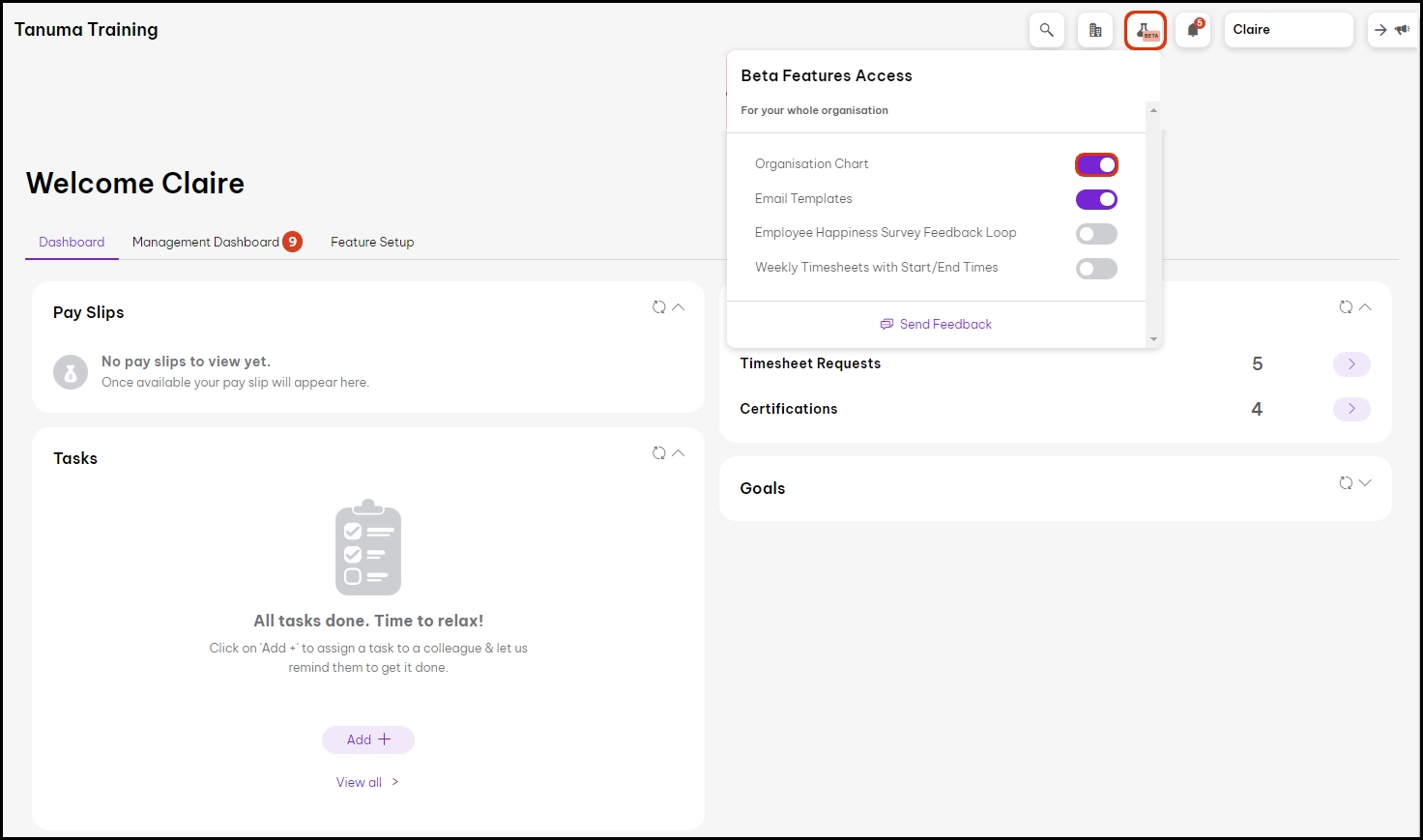Disable the Organisation Chart toggle
The image size is (1423, 840).
(x=1096, y=165)
